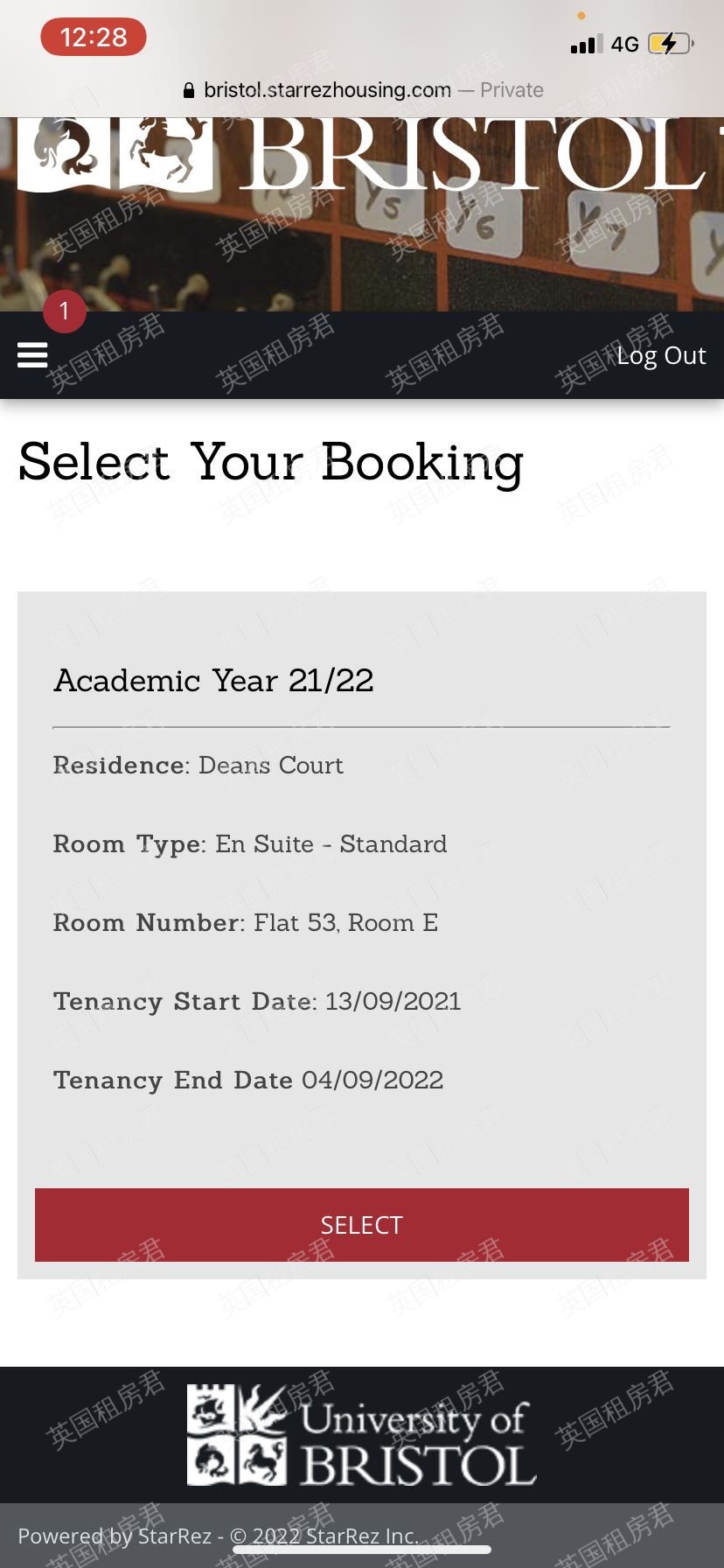
Task: Tap the Room Type En Suite line
Action: click(x=250, y=843)
